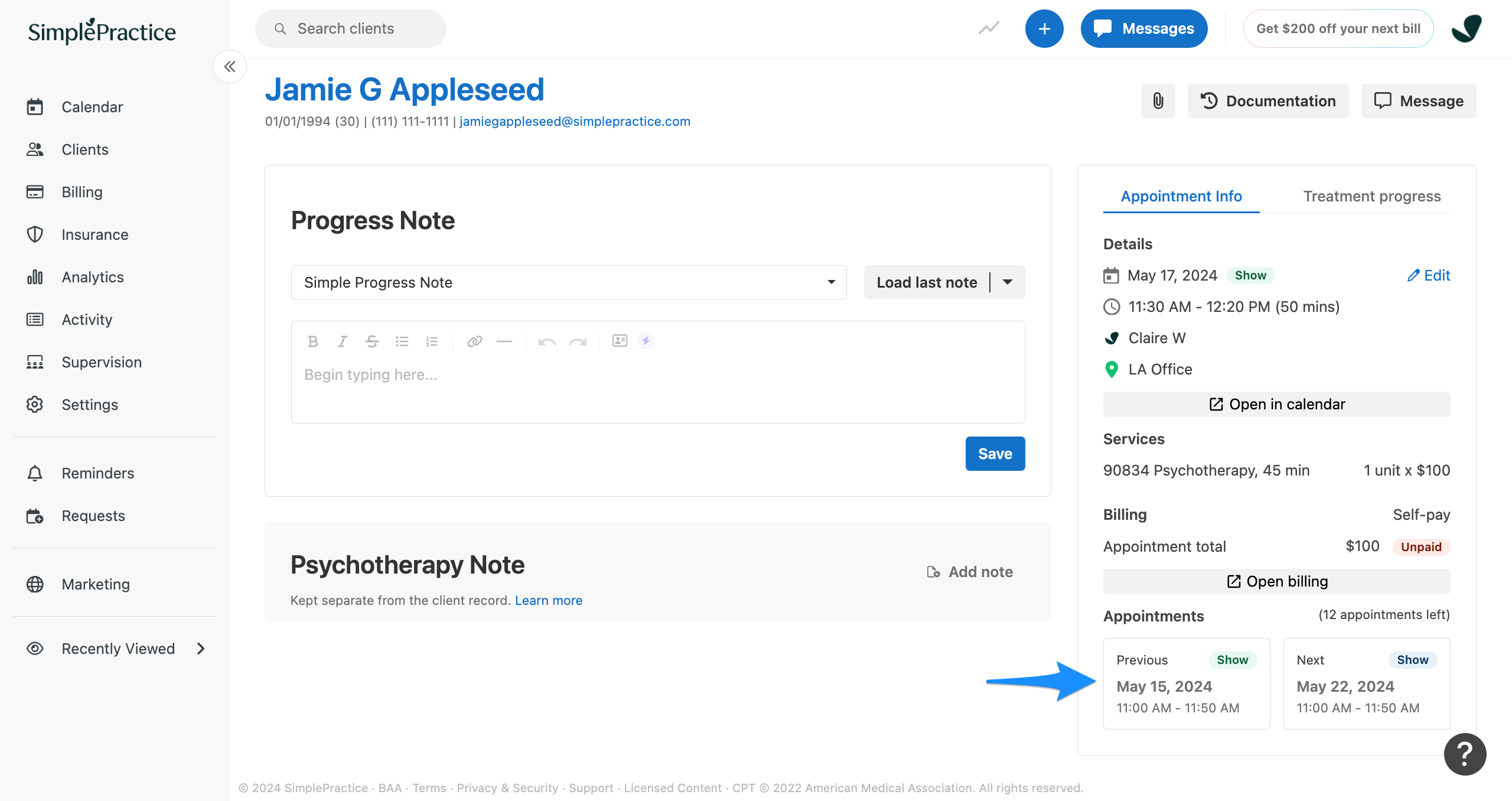Focus the Search clients field
Image resolution: width=1512 pixels, height=801 pixels.
click(351, 28)
